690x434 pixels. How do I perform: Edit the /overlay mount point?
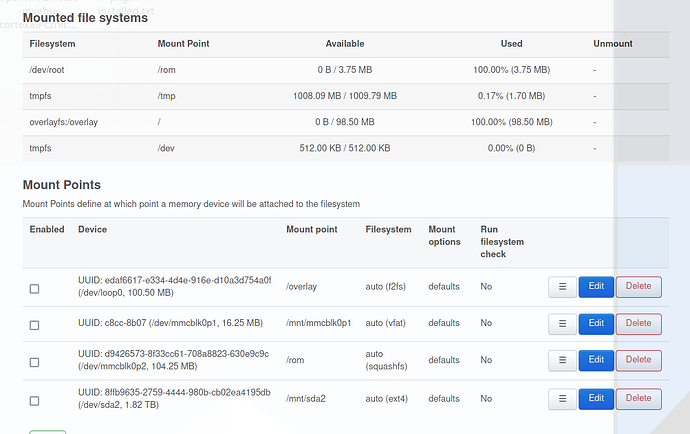click(x=596, y=287)
